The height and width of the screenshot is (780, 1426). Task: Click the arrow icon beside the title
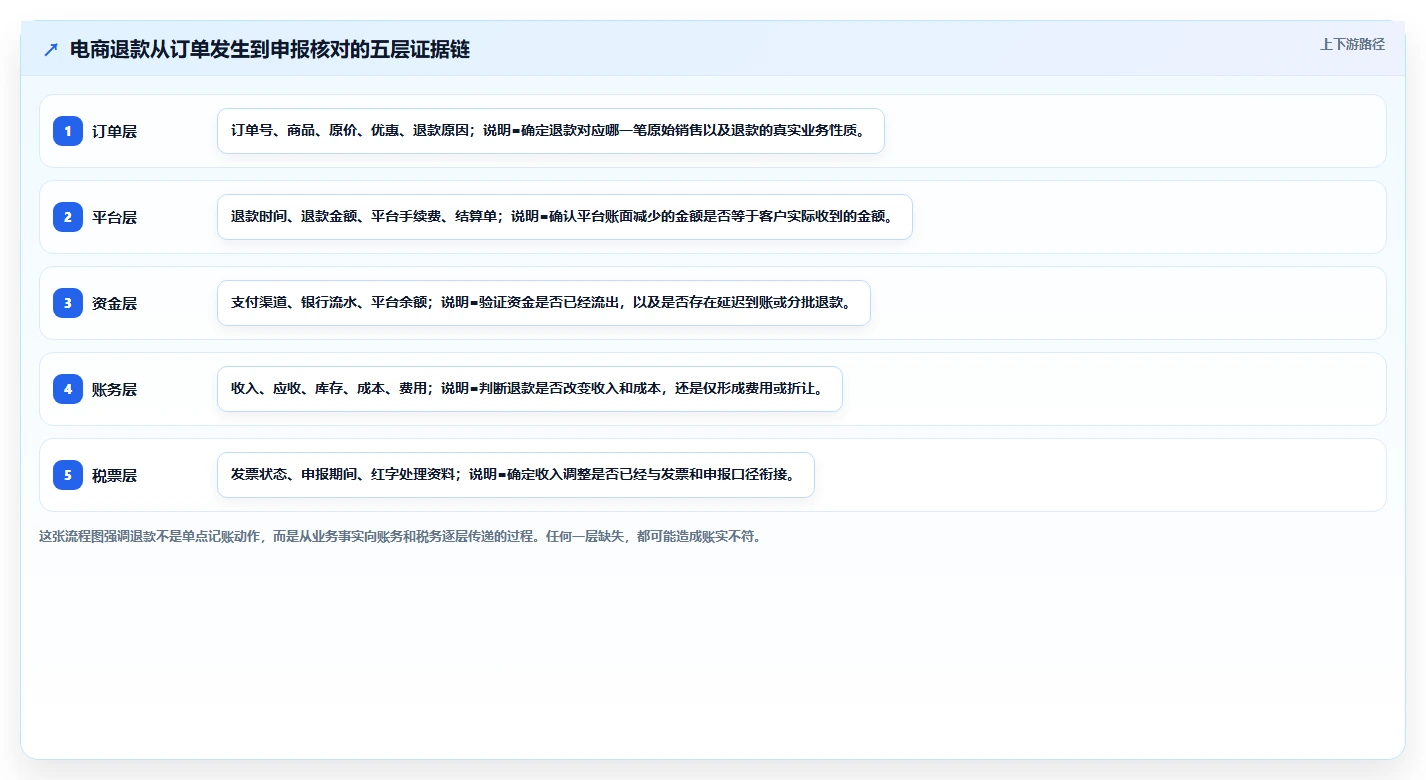[51, 50]
